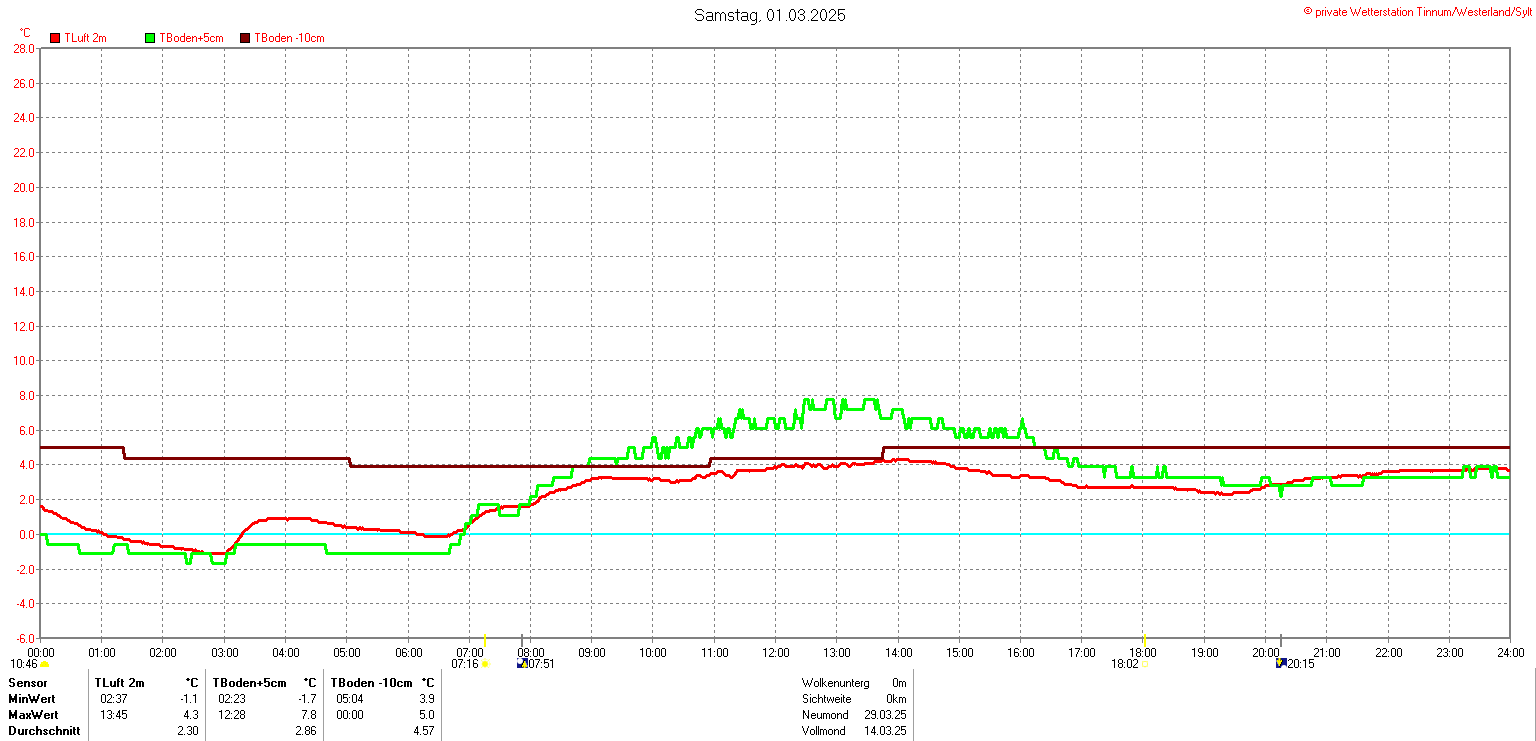1536x741 pixels.
Task: Select the TBoden -10cm legend label
Action: 289,38
